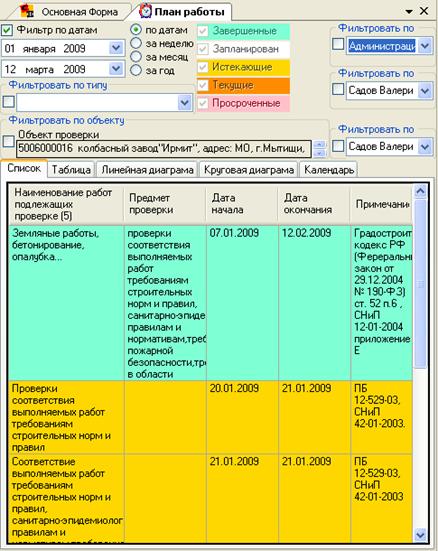Select the по датам radio button
The height and width of the screenshot is (551, 438).
136,30
